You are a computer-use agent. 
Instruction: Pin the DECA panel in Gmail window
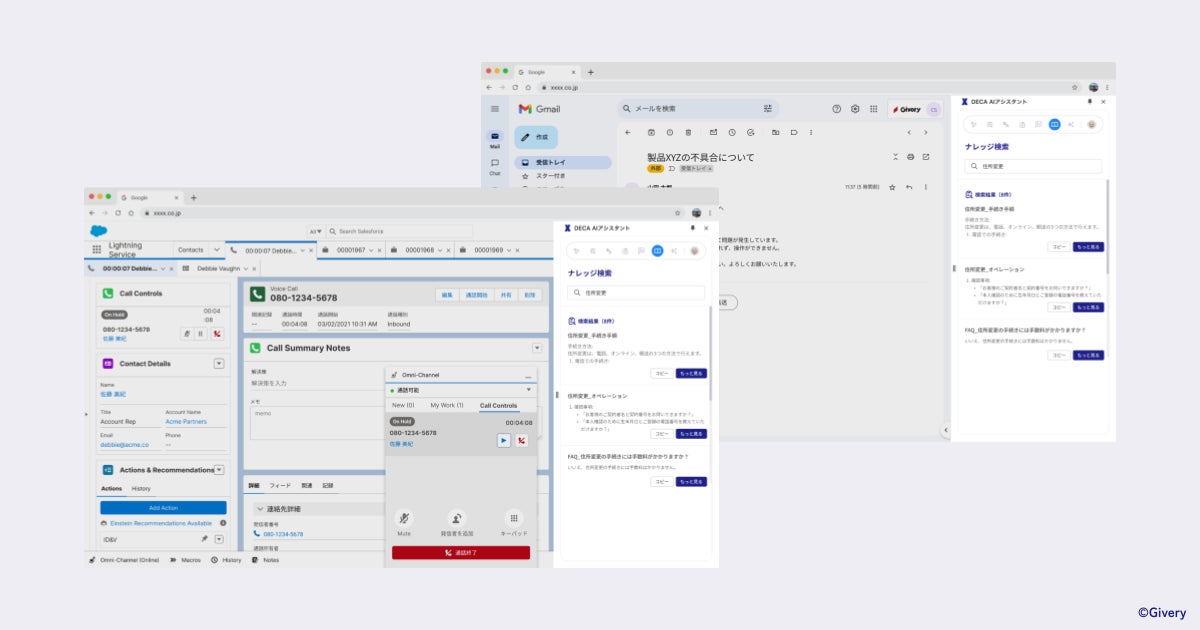coord(1090,102)
